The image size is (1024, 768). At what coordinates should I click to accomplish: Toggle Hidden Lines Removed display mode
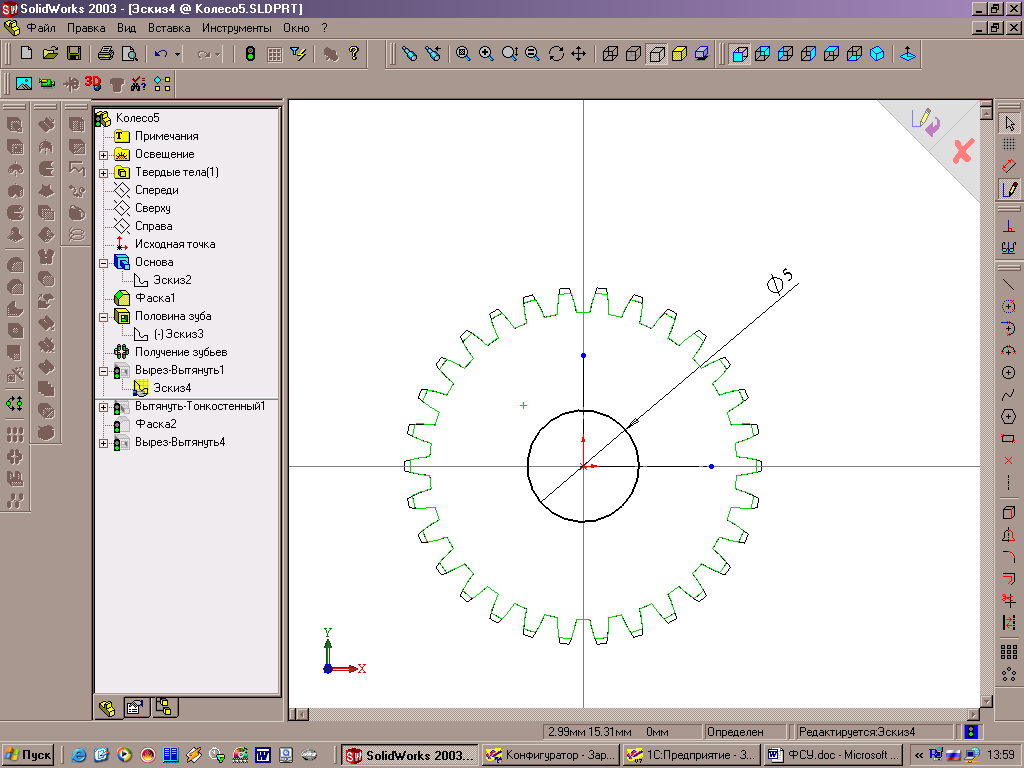[x=656, y=54]
